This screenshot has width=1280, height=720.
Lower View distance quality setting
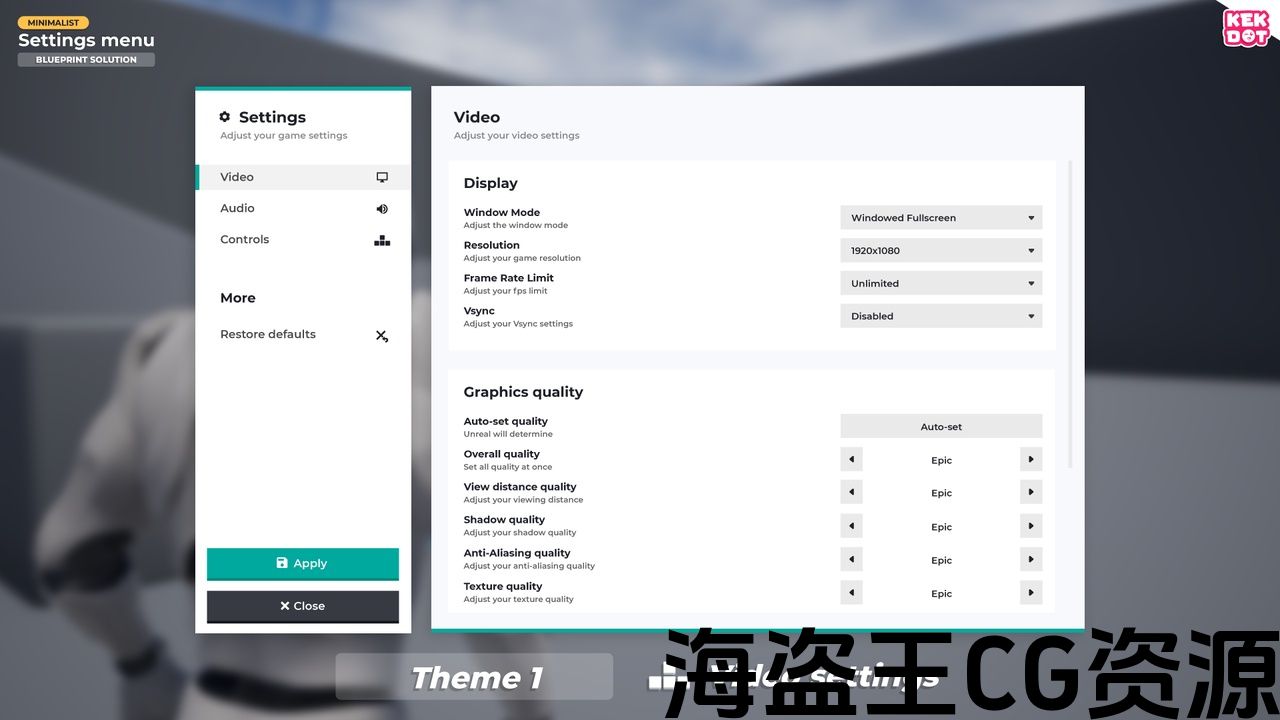[x=851, y=493]
